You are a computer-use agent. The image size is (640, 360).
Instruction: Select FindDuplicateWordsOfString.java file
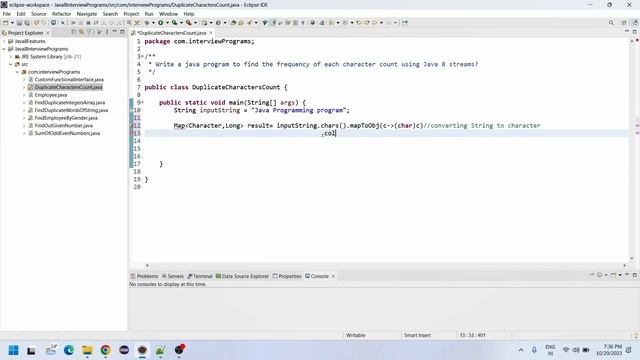tap(71, 110)
